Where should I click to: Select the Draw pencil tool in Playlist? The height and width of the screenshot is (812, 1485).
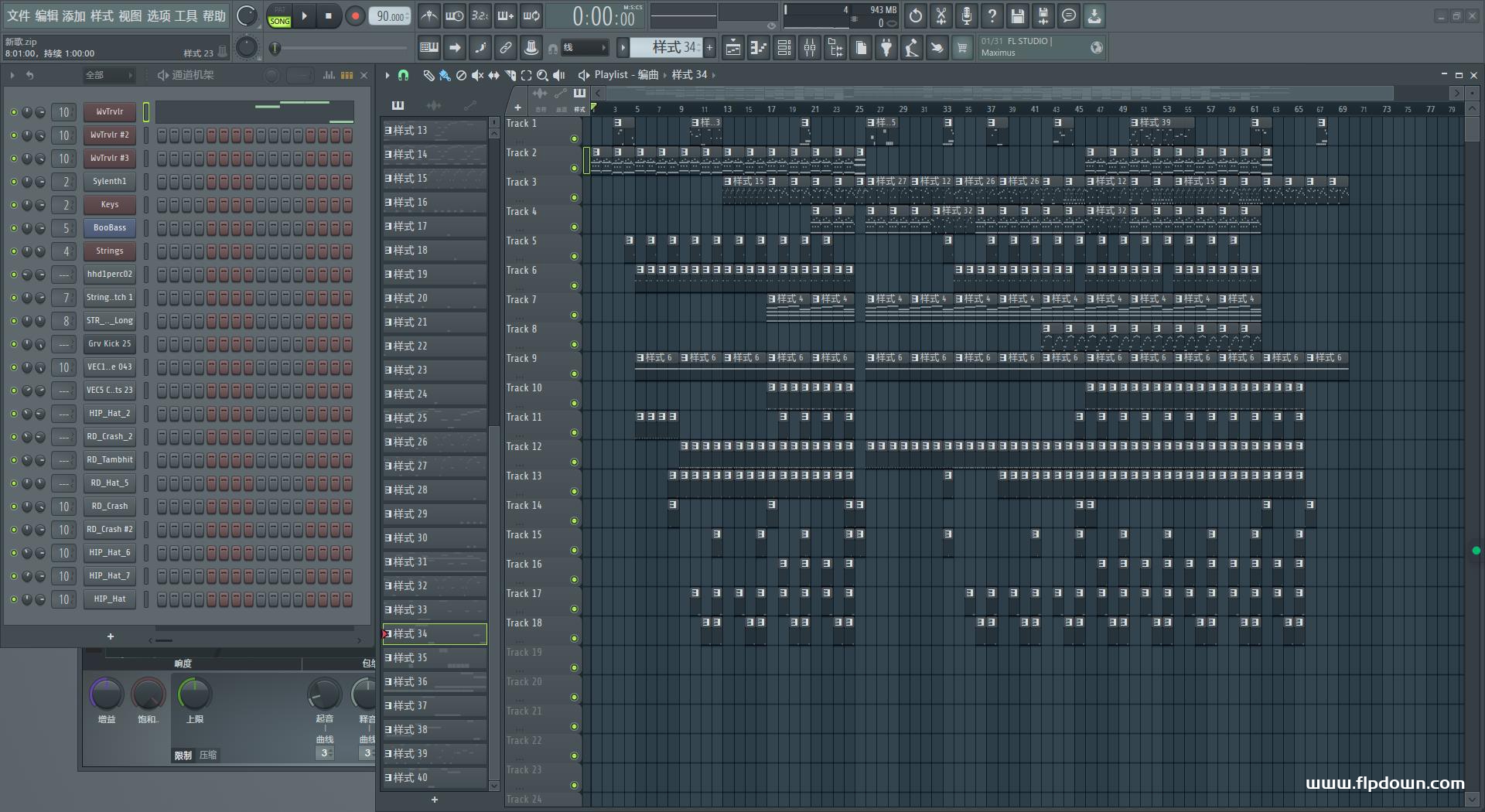(x=428, y=75)
